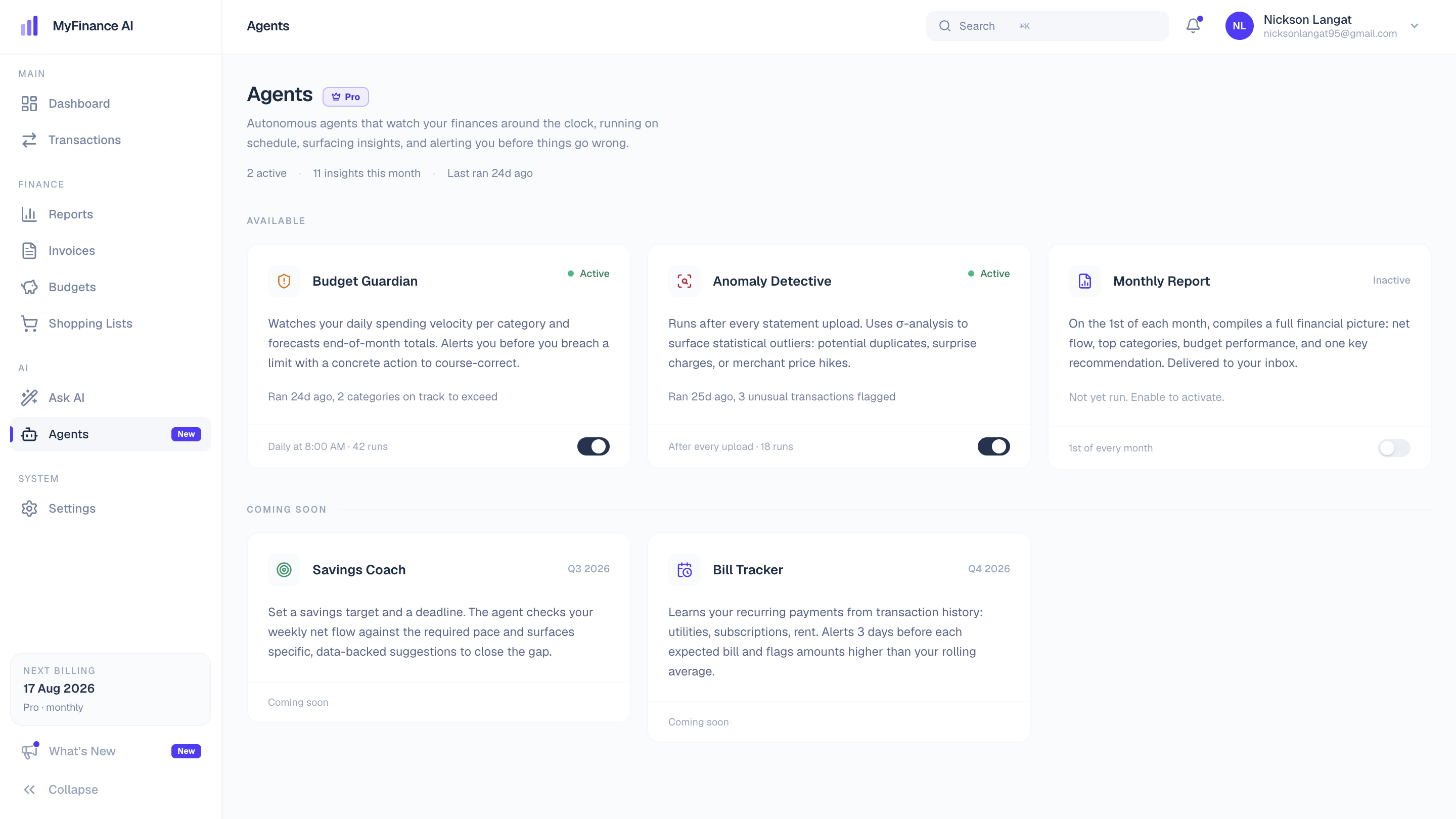This screenshot has width=1456, height=819.
Task: Click the Pro plan badge
Action: click(x=346, y=97)
